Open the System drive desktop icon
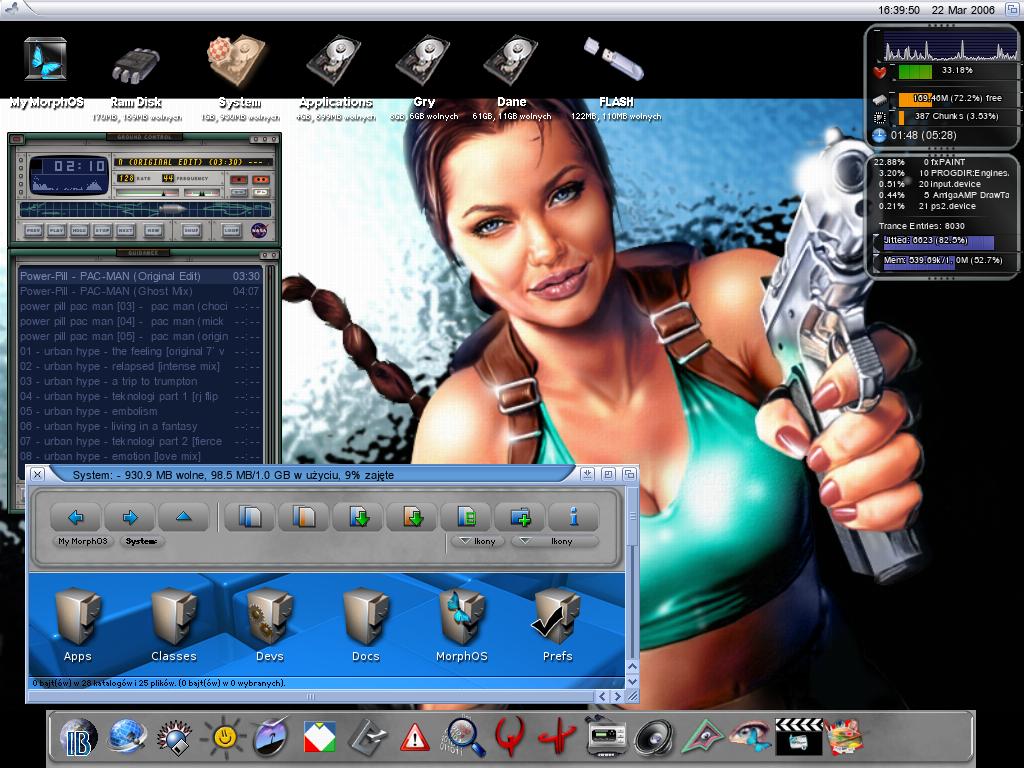Viewport: 1024px width, 768px height. (238, 61)
